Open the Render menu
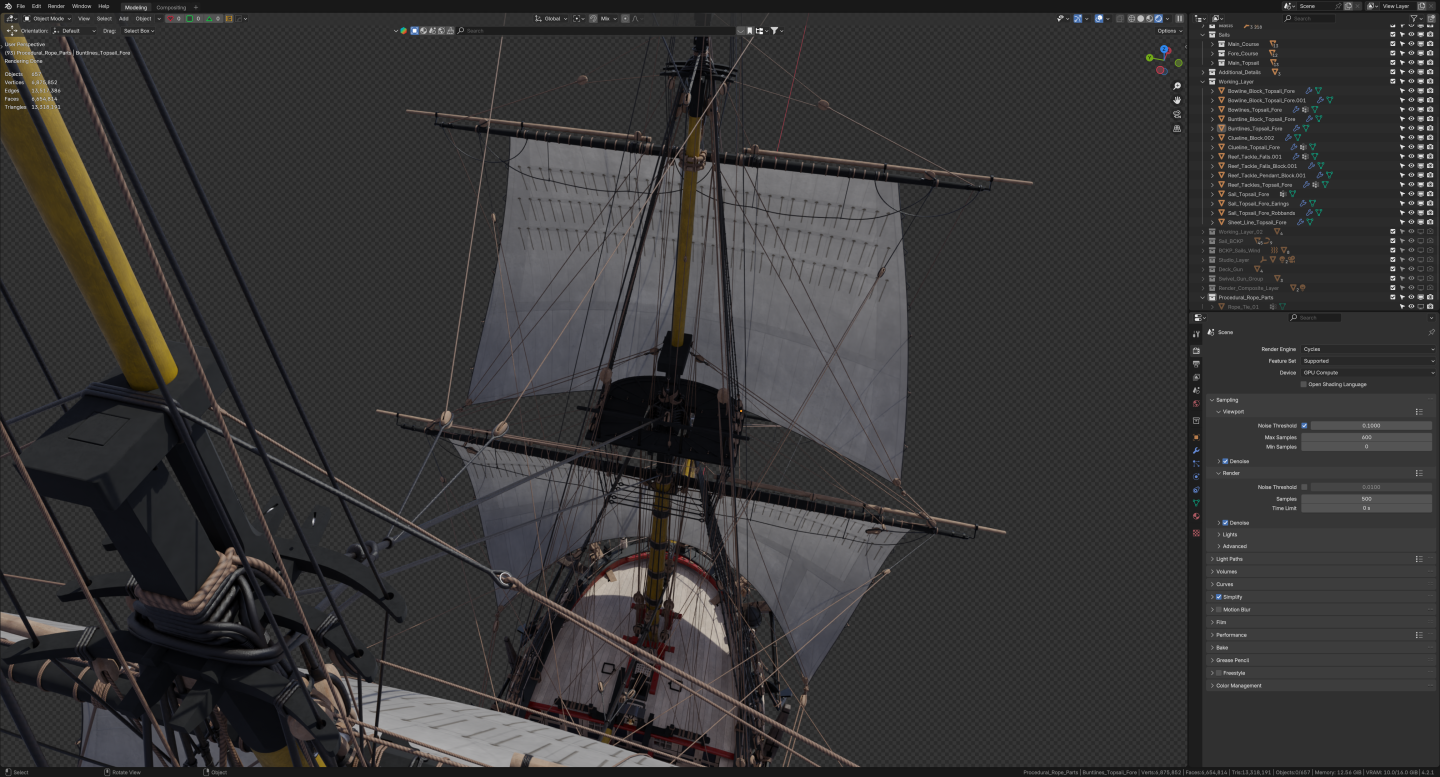 coord(56,6)
